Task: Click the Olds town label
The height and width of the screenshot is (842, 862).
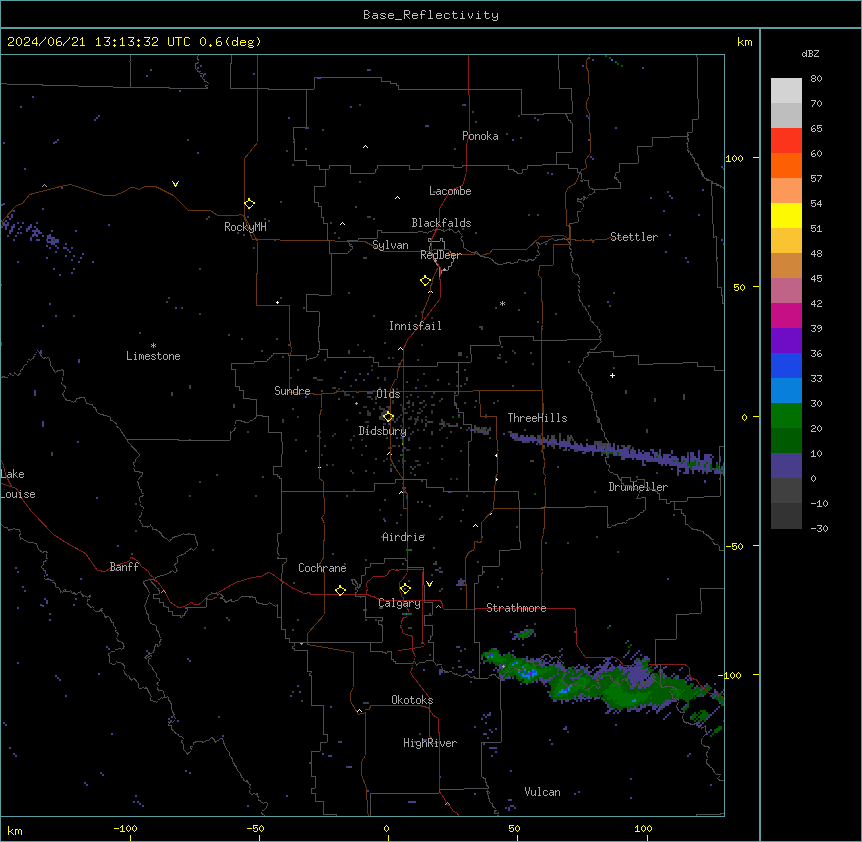Action: click(388, 394)
